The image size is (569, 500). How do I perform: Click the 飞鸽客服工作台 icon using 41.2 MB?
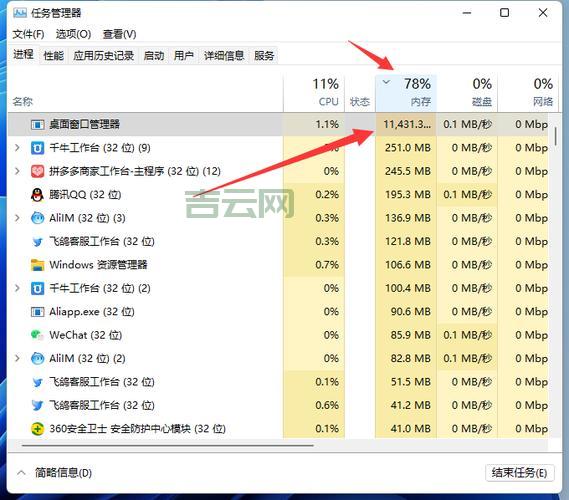[37, 405]
